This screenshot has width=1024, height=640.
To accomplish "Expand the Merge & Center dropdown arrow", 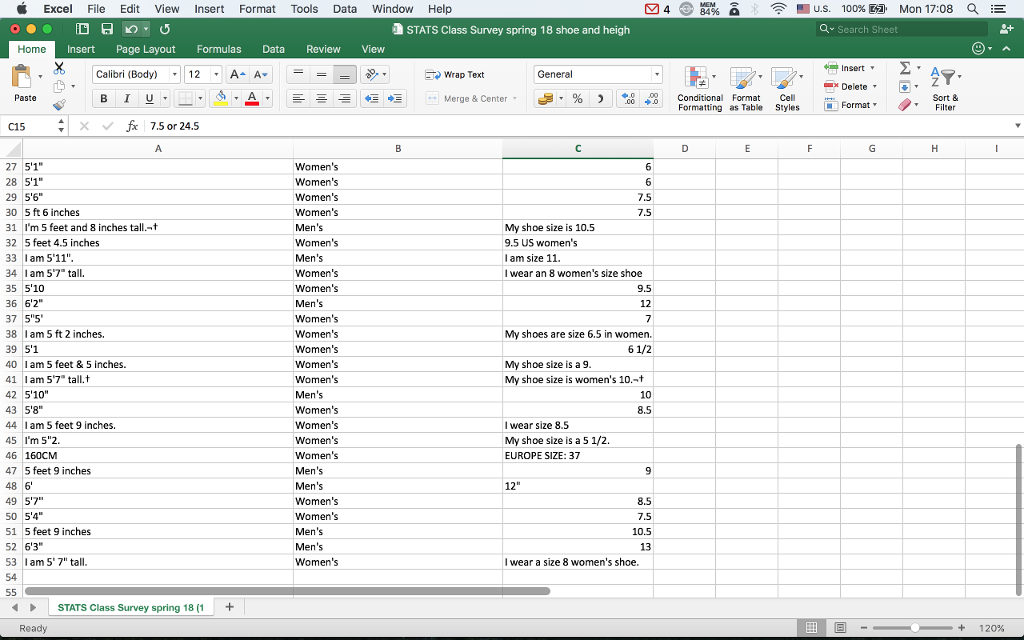I will coord(515,99).
